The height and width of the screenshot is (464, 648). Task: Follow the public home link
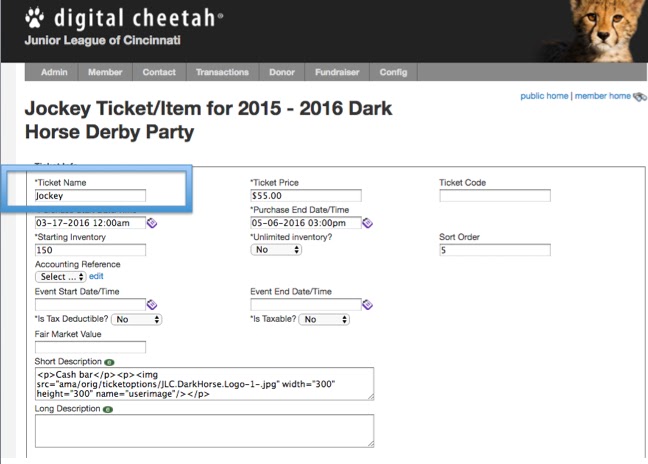(544, 96)
